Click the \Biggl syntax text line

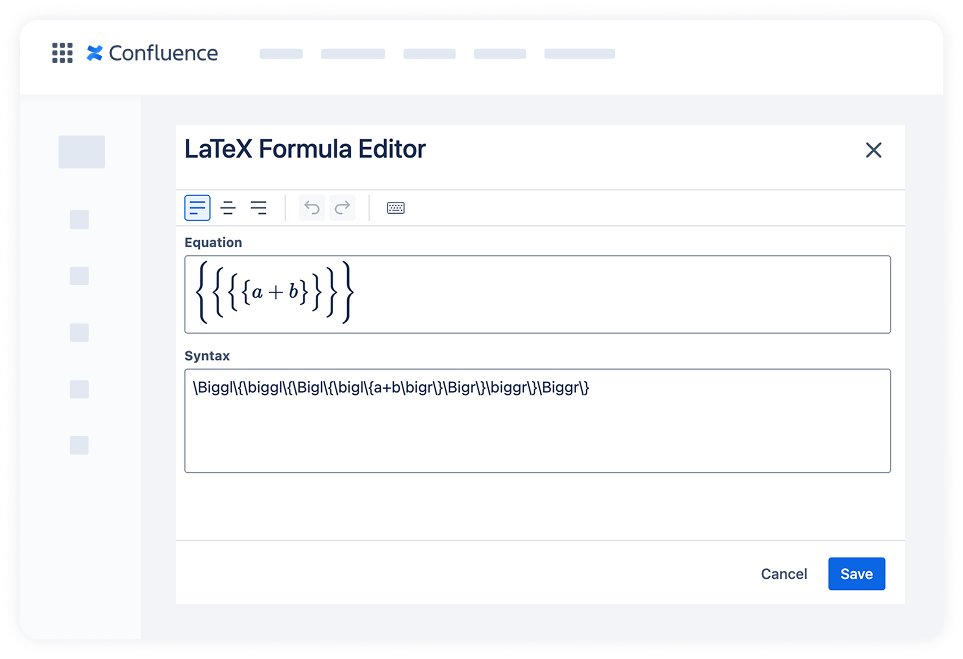pyautogui.click(x=391, y=388)
